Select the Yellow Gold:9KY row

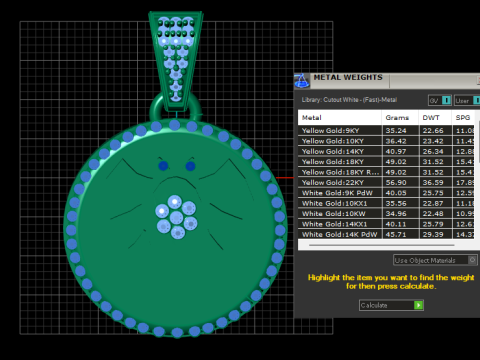386,130
